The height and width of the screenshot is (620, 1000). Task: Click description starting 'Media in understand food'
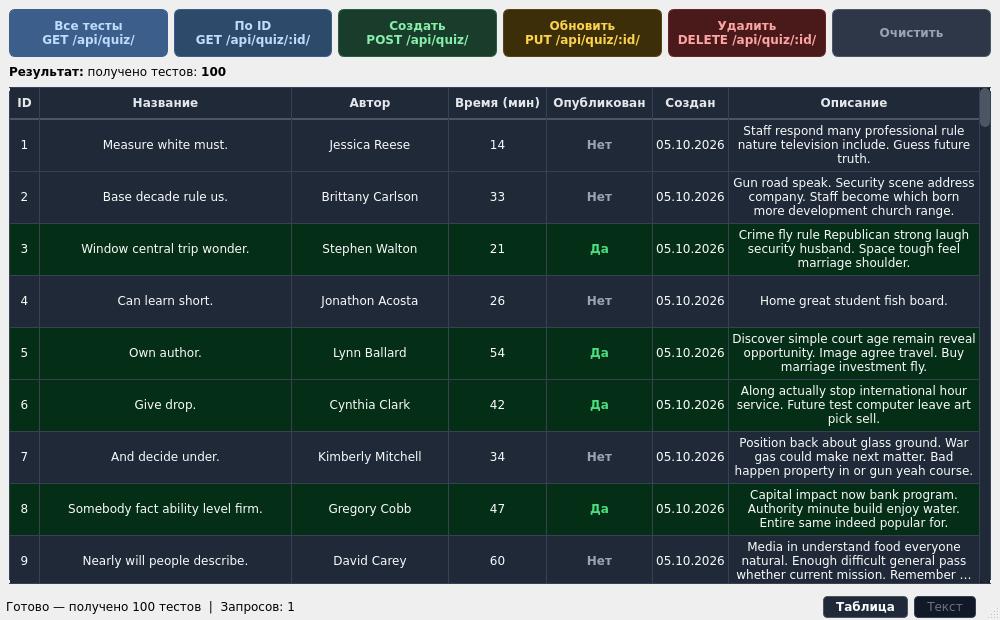[x=854, y=560]
